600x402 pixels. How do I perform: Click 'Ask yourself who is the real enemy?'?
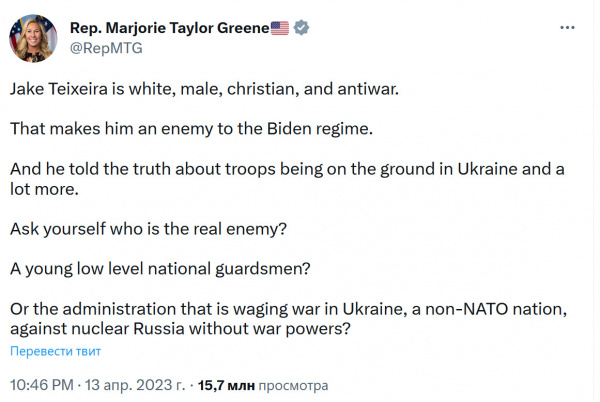click(x=149, y=229)
